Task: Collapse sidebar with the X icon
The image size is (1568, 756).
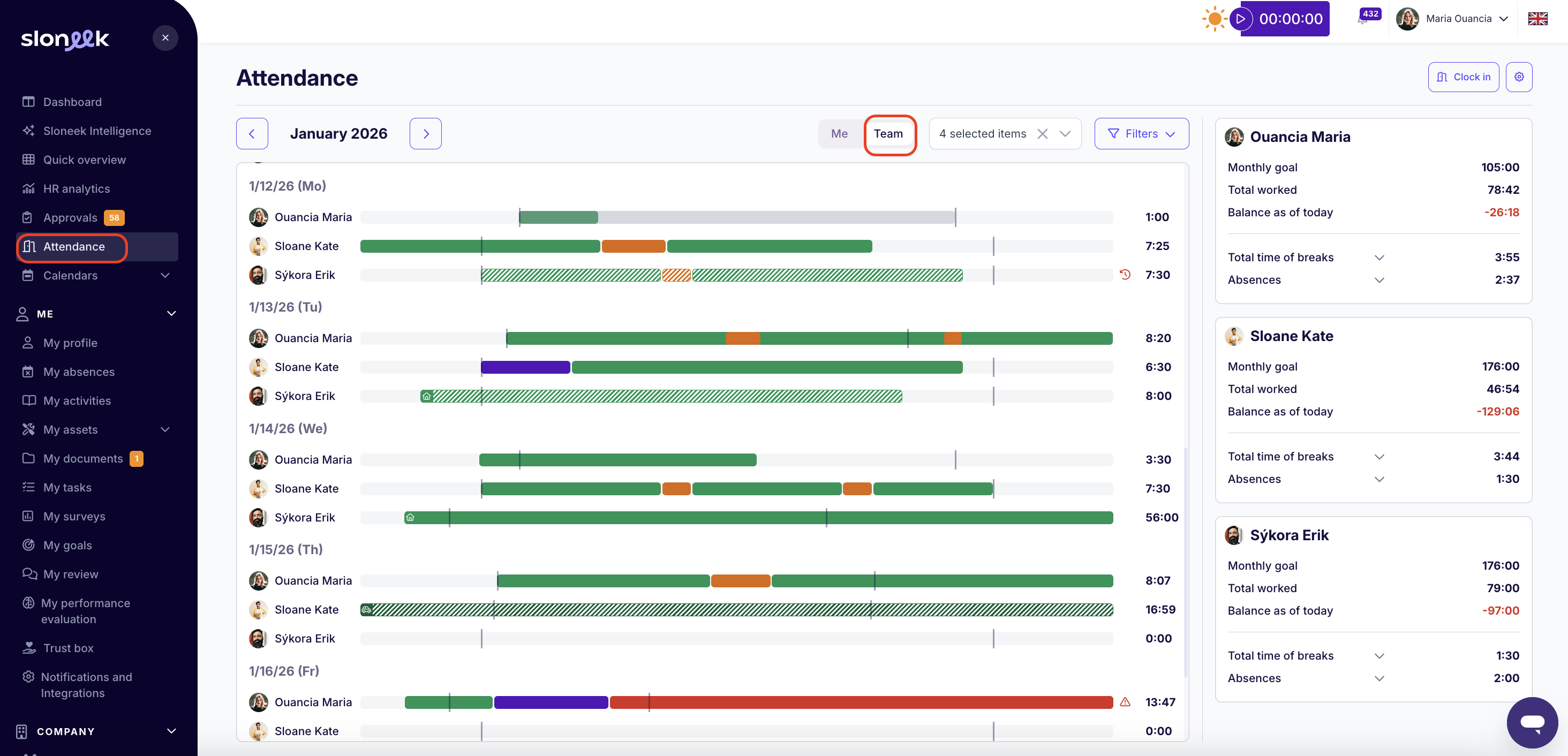Action: [x=165, y=37]
